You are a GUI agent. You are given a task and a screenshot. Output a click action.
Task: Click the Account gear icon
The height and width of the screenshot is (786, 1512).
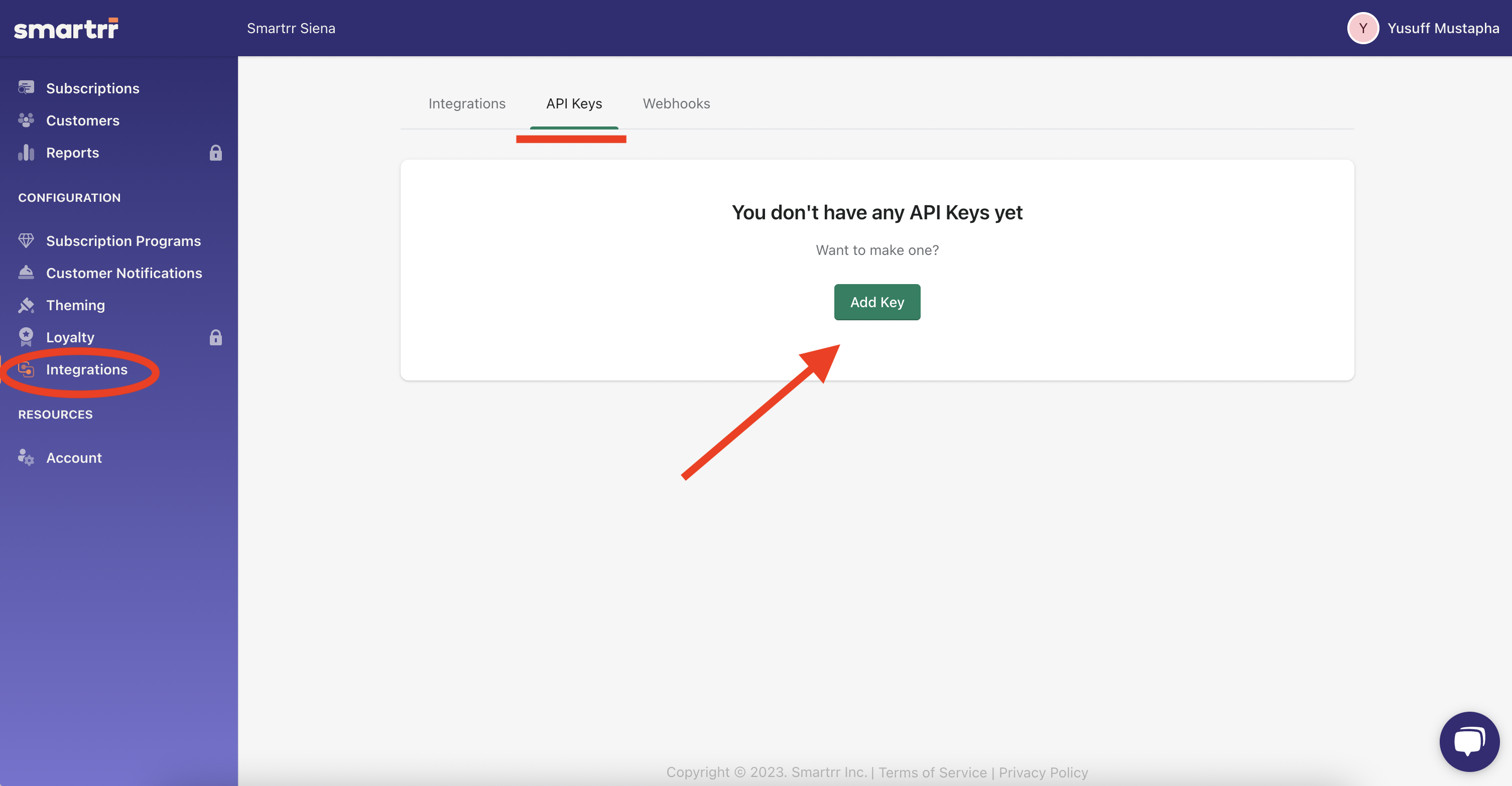[26, 457]
